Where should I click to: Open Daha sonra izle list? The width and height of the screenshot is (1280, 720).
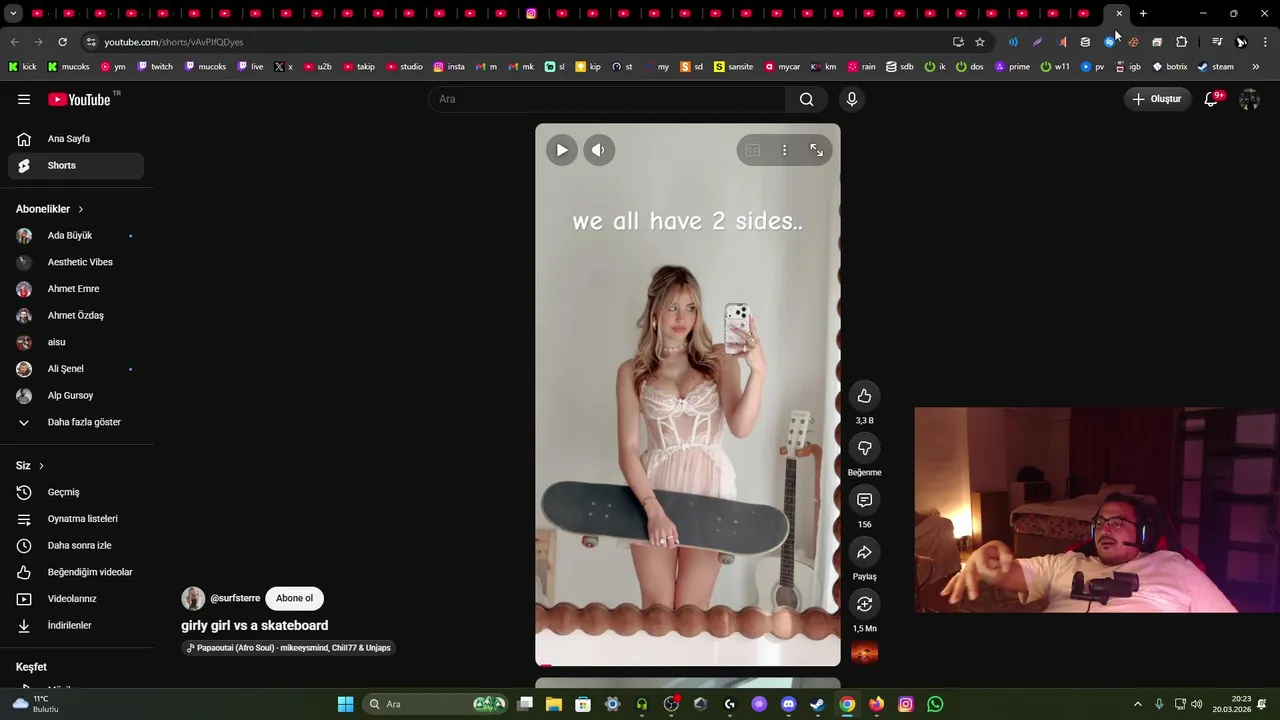click(76, 546)
